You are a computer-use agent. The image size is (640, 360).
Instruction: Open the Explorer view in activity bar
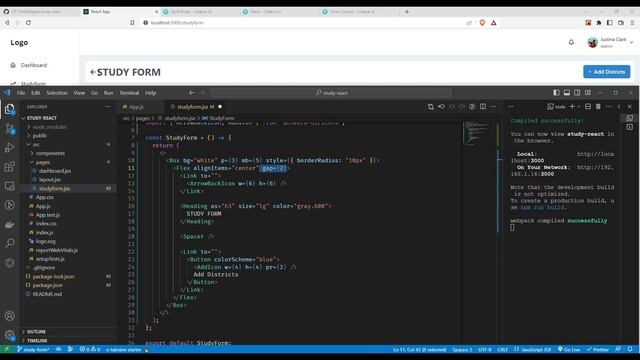9,109
